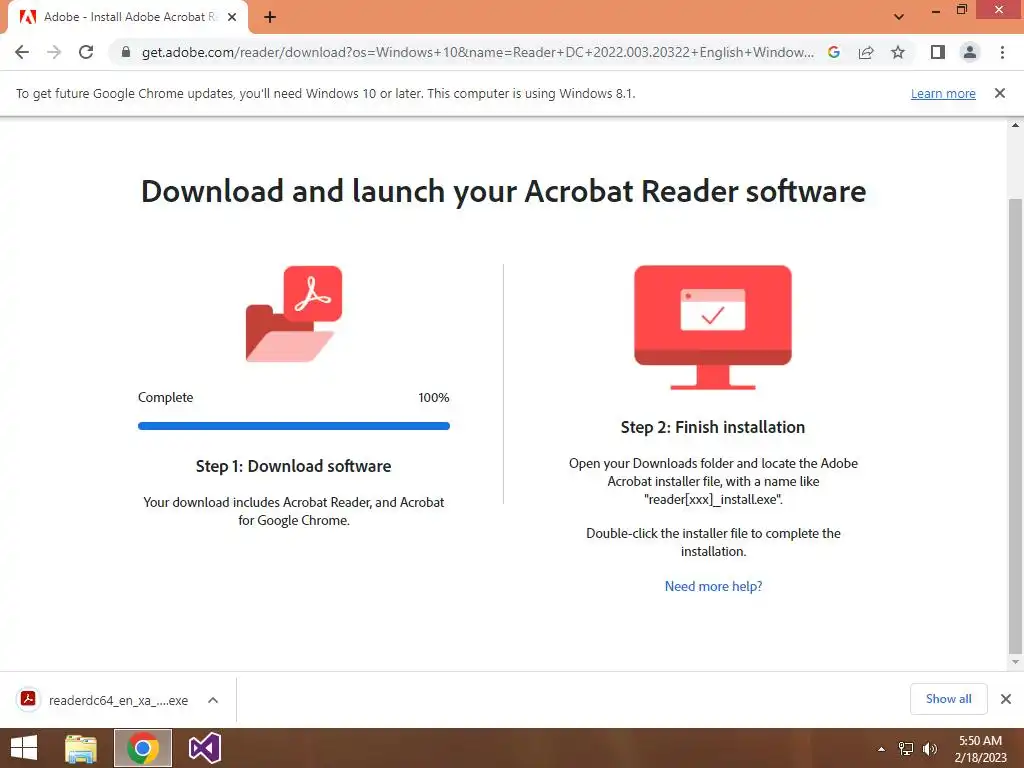Open the Windows Start button

(24, 748)
